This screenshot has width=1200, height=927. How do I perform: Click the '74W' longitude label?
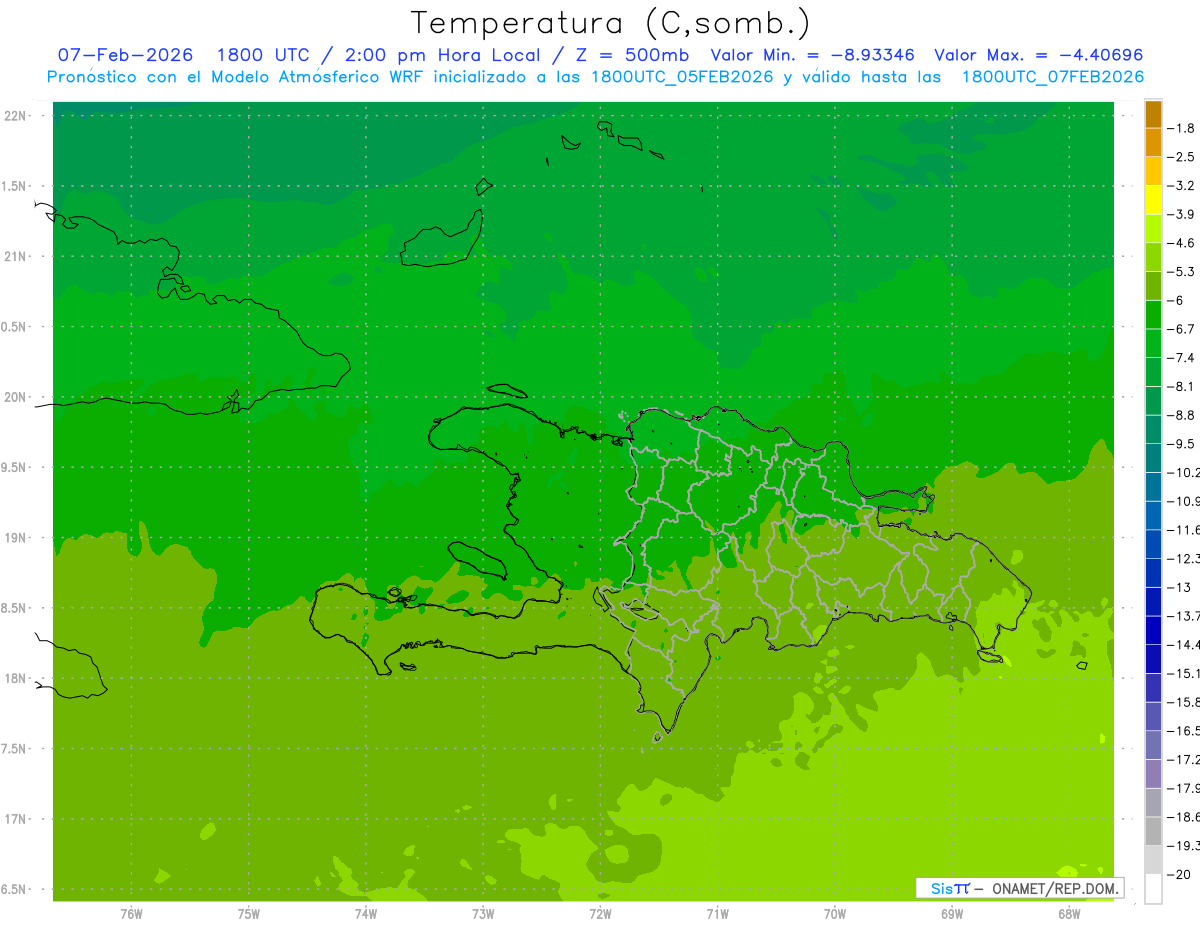click(x=365, y=914)
